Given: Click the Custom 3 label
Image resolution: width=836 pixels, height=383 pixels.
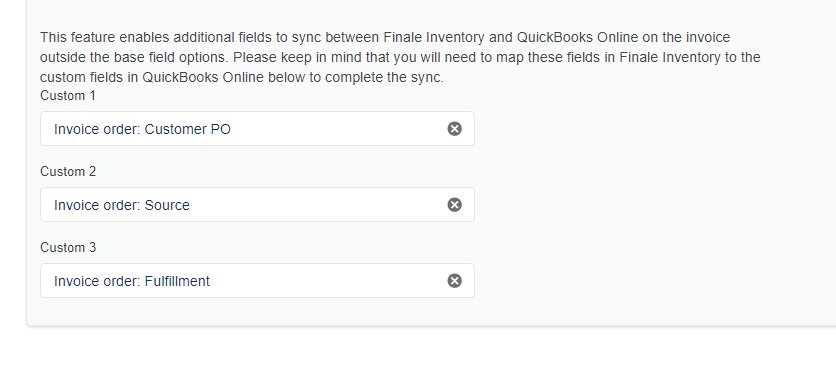Looking at the screenshot, I should tap(68, 248).
